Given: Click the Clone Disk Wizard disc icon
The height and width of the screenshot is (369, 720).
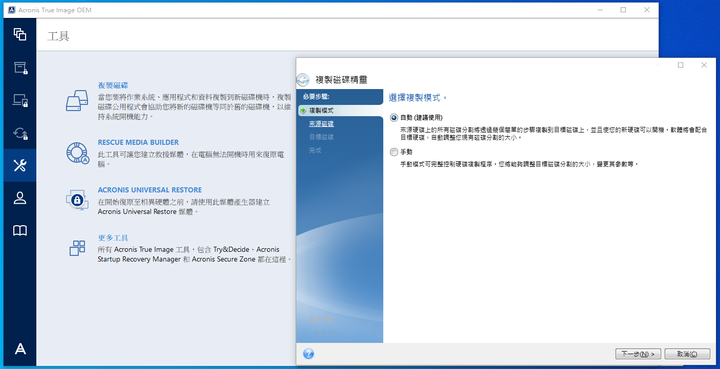Looking at the screenshot, I should point(303,80).
